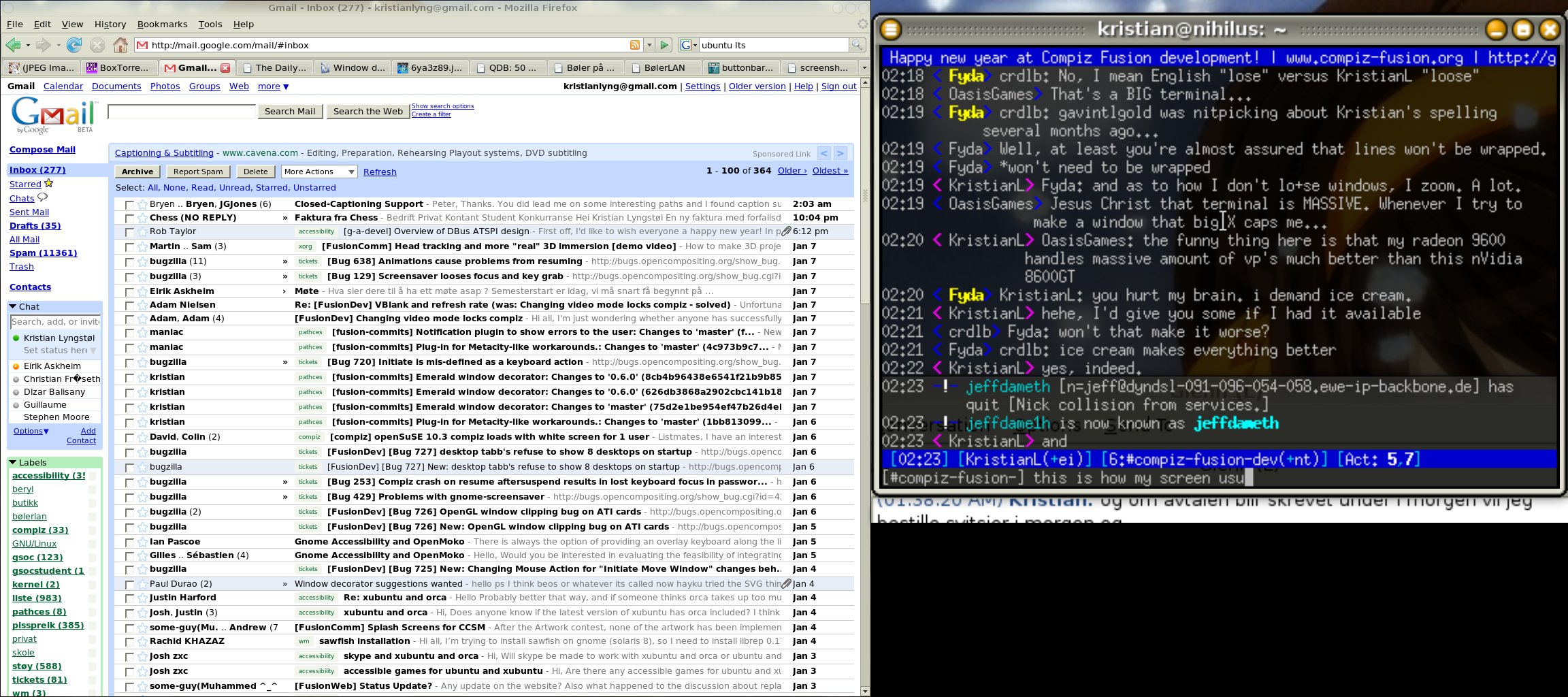The height and width of the screenshot is (697, 1568).
Task: Click Chats speech bubble icon
Action: [x=42, y=197]
